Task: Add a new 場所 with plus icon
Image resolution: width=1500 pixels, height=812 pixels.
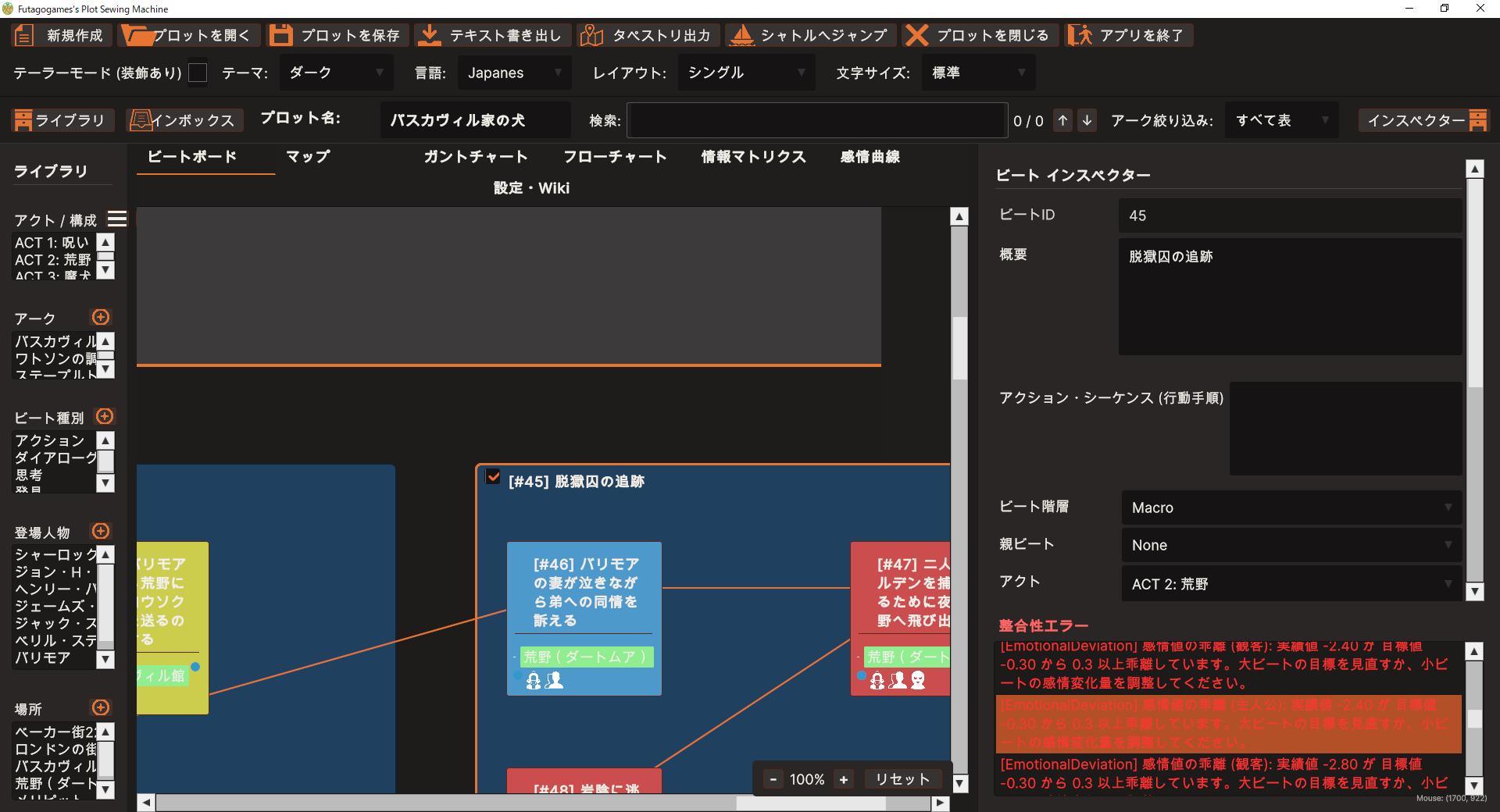Action: coord(101,707)
